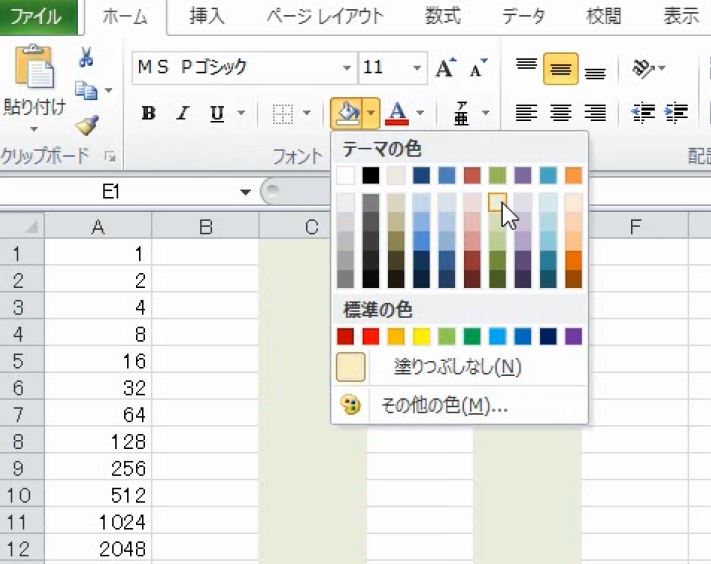
Task: Select column B header
Action: point(205,226)
